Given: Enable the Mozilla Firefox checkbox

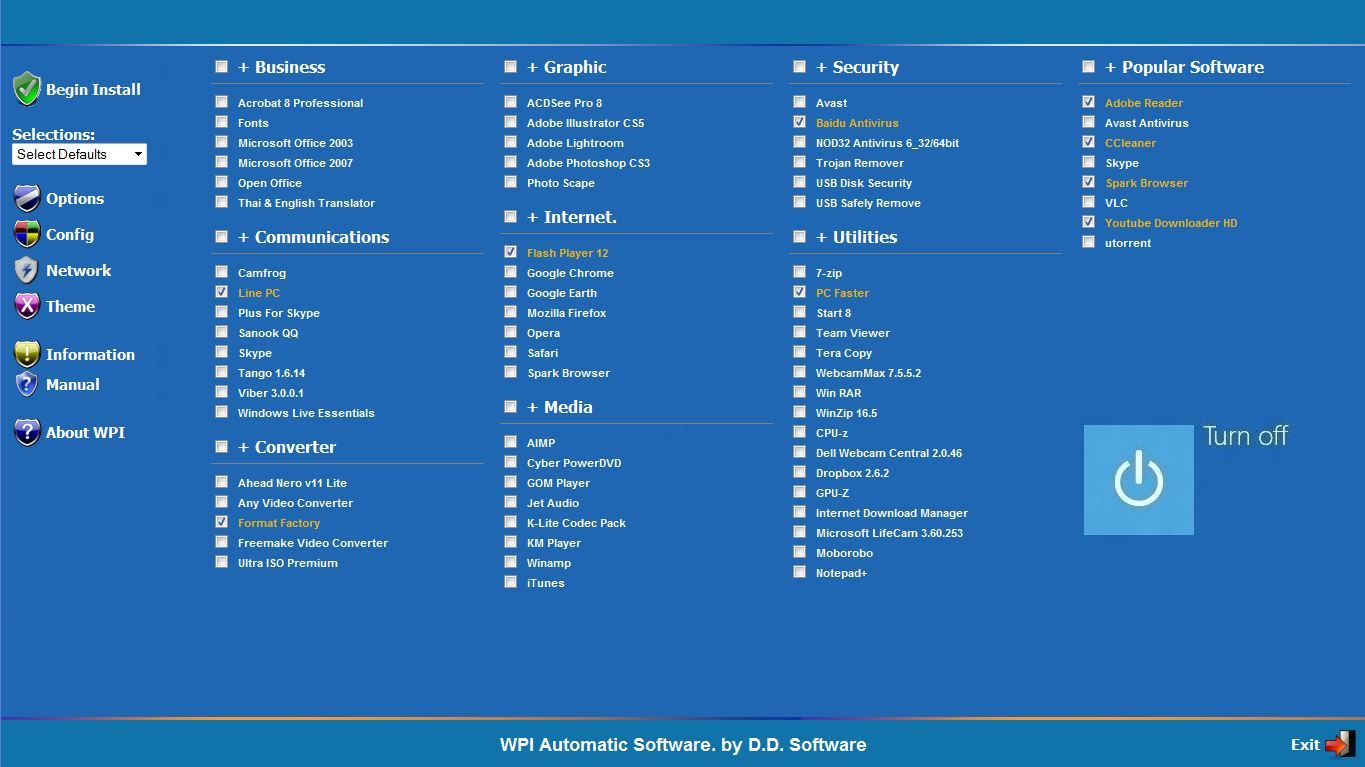Looking at the screenshot, I should coord(511,312).
